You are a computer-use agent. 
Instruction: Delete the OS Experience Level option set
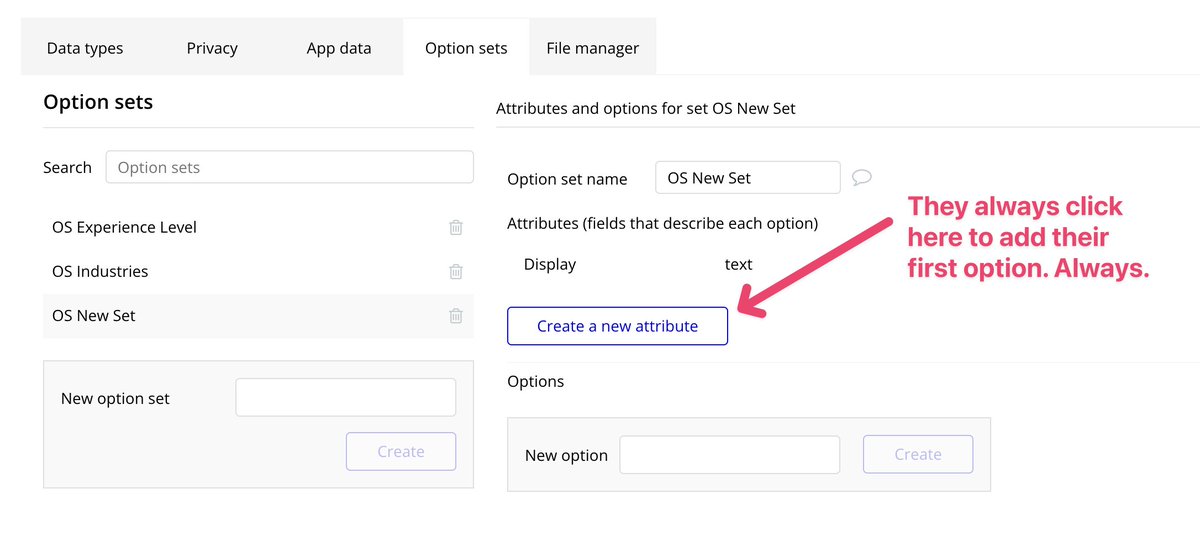(x=456, y=227)
